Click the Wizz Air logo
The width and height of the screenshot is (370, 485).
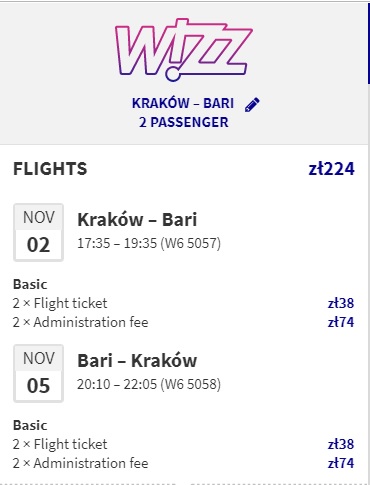(184, 49)
